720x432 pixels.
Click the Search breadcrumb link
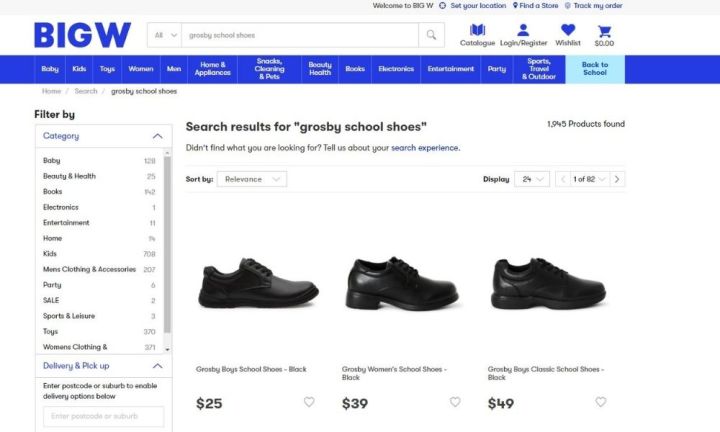tap(86, 91)
